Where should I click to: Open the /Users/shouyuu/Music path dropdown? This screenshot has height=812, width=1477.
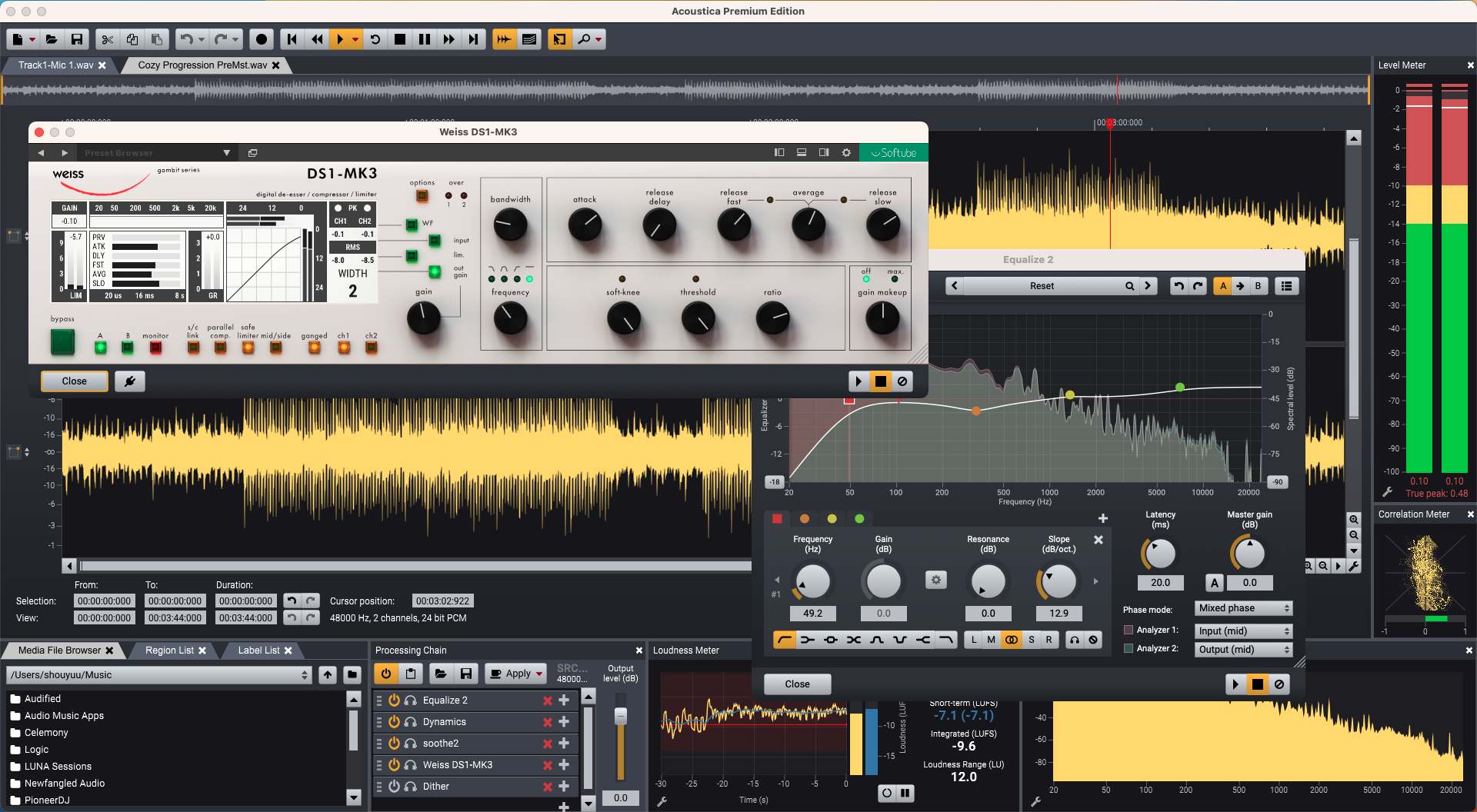158,675
